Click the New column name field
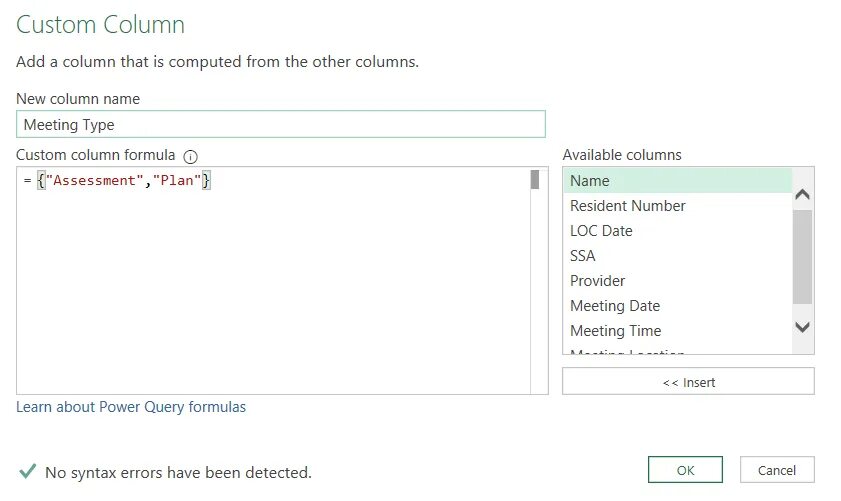841x501 pixels. pos(281,124)
